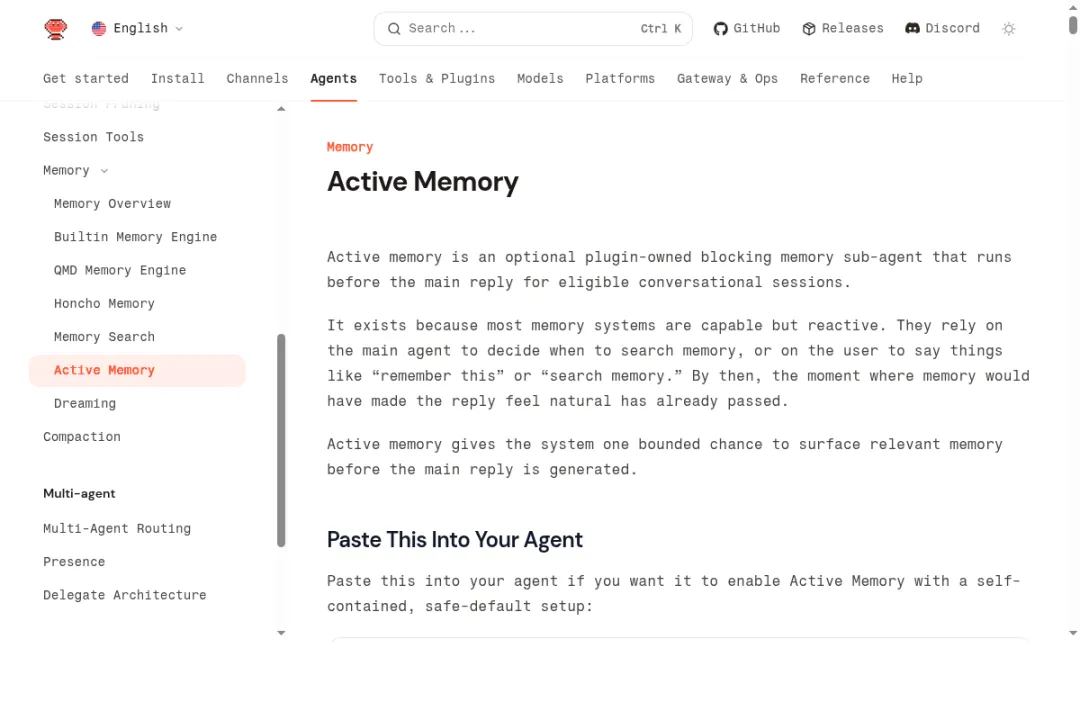This screenshot has width=1080, height=720.
Task: Click the sidebar vertical scrollbar thumb
Action: click(281, 440)
